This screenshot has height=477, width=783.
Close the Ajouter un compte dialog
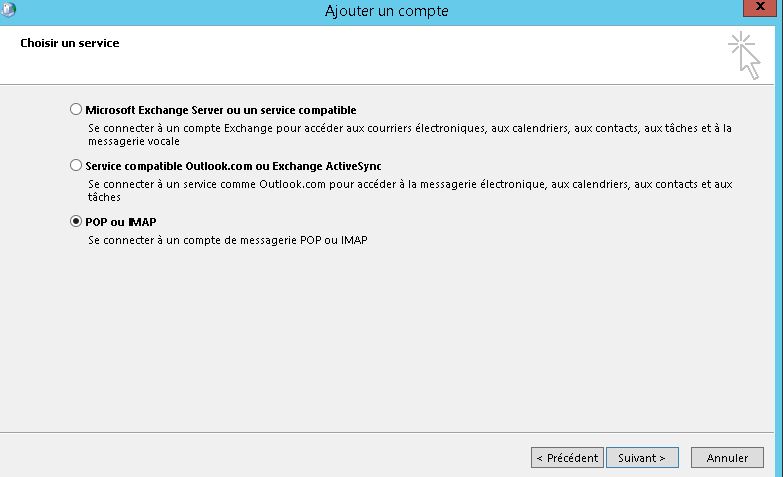tap(760, 7)
